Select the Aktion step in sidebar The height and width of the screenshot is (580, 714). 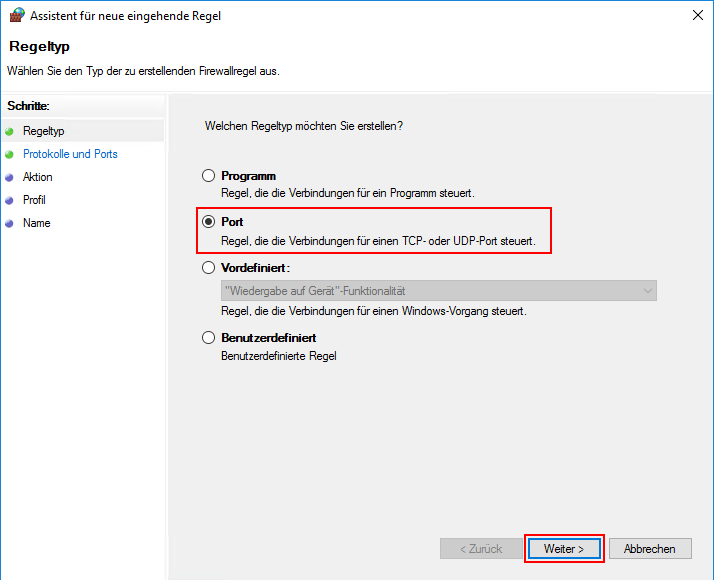pyautogui.click(x=38, y=177)
